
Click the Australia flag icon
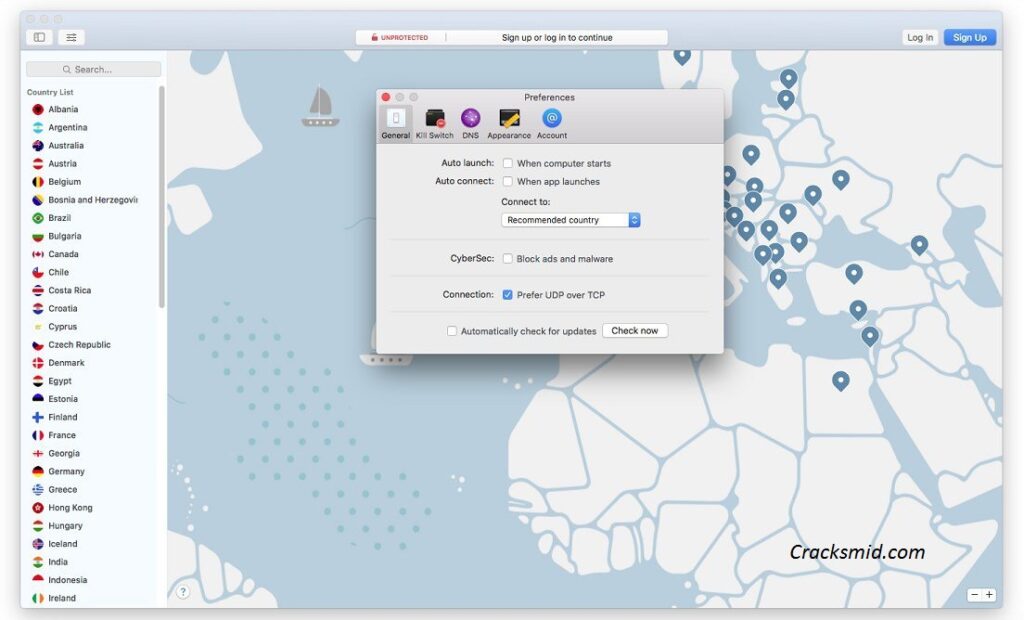(38, 146)
